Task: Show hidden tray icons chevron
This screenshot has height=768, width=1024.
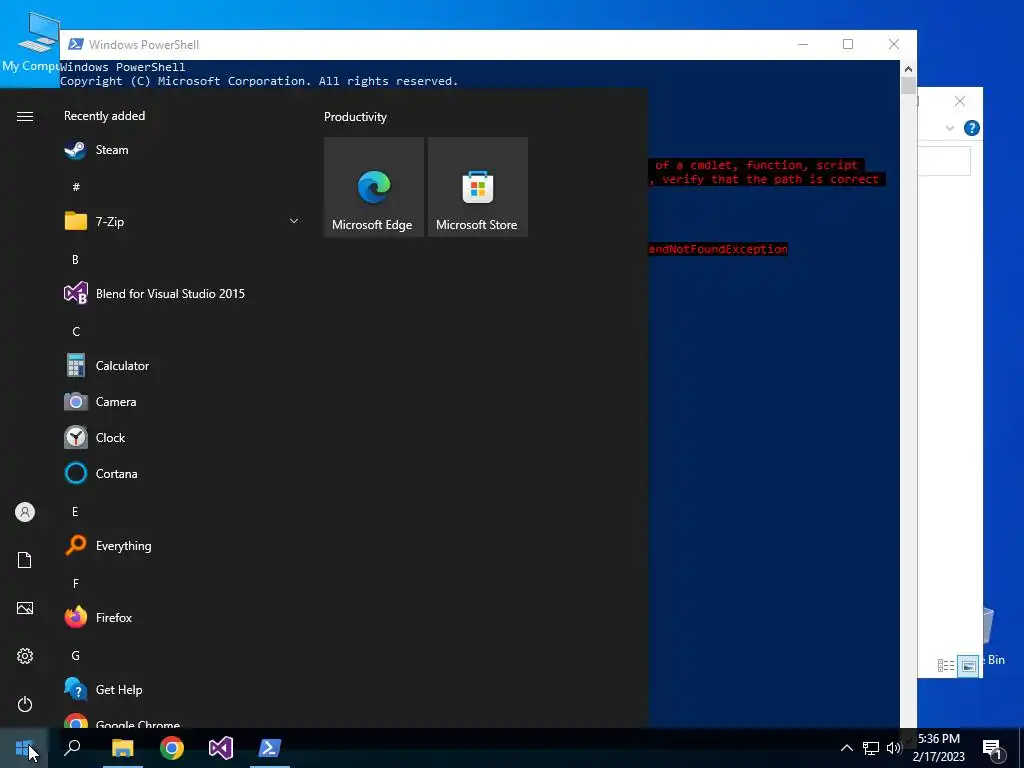Action: pos(846,748)
